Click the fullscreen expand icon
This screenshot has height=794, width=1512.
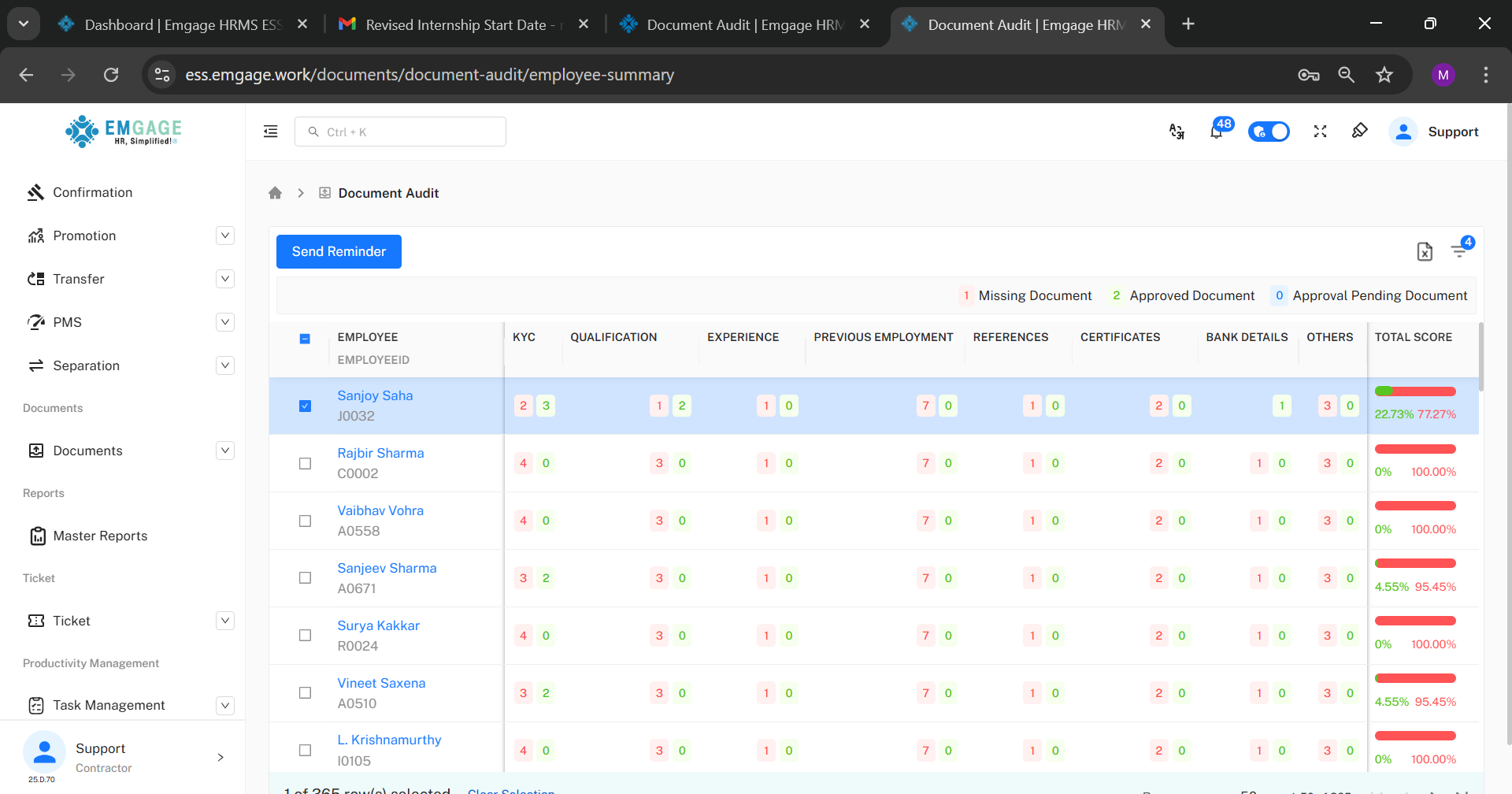(x=1320, y=132)
